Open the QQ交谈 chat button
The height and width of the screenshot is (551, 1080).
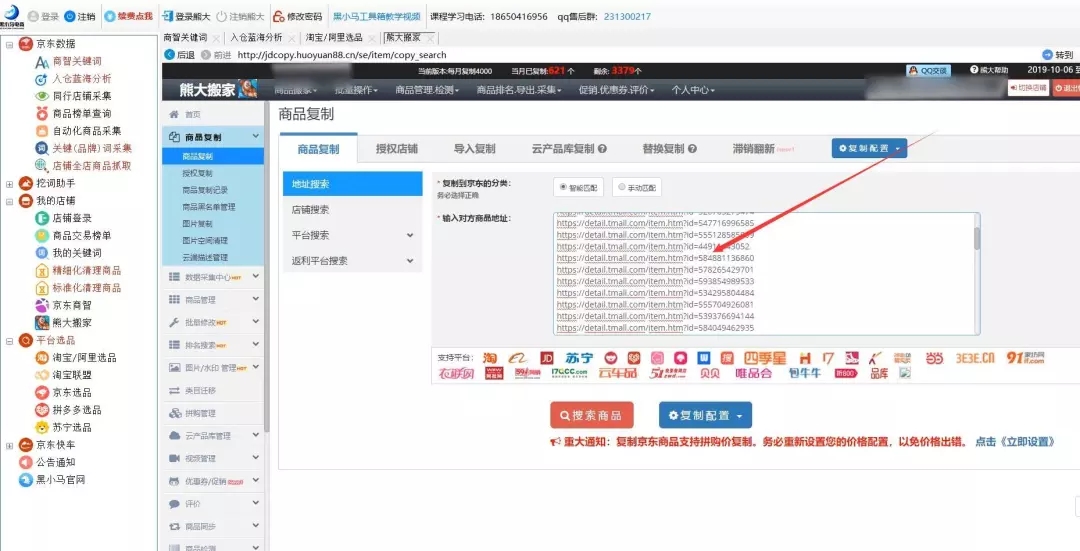pos(928,71)
